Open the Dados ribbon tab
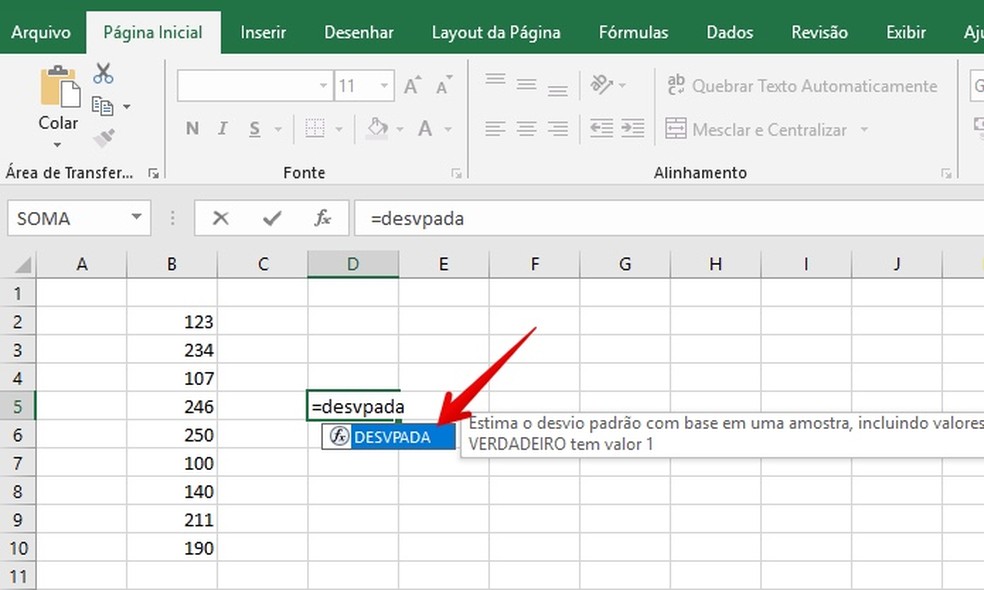 pos(729,32)
